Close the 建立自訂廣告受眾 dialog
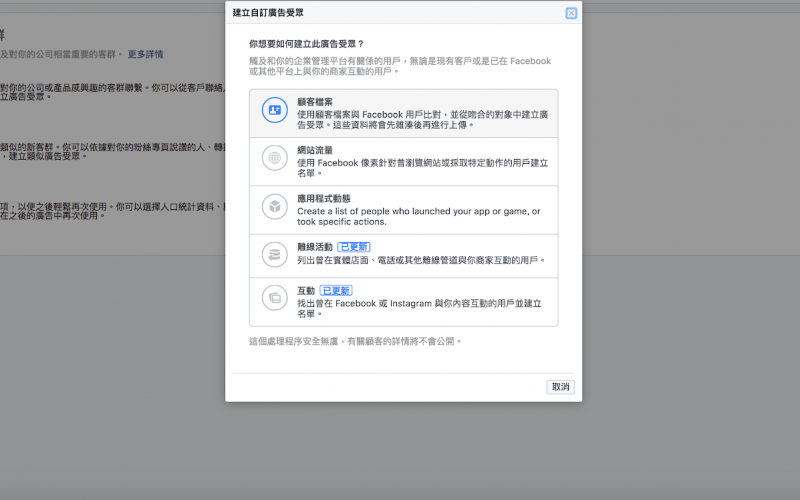The height and width of the screenshot is (500, 800). point(571,13)
